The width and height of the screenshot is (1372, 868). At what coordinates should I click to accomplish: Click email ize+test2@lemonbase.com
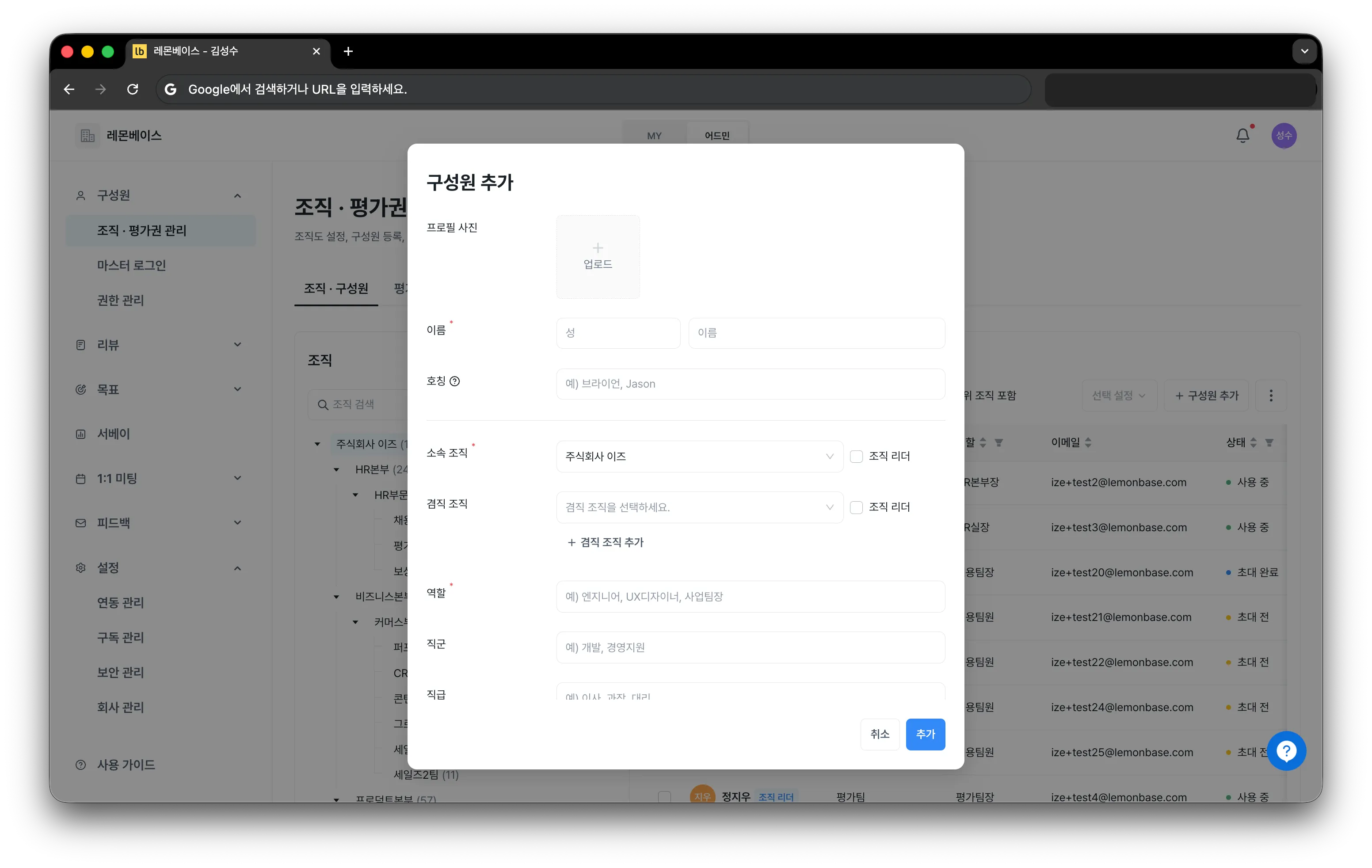point(1118,483)
